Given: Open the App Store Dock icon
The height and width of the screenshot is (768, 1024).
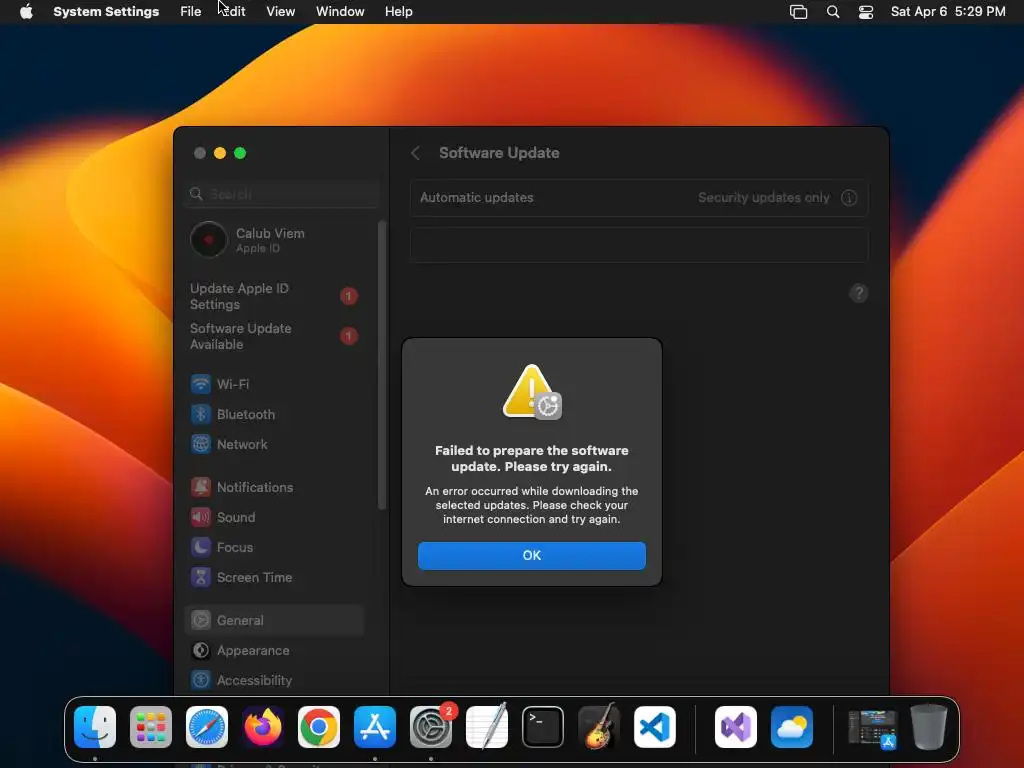Looking at the screenshot, I should (x=375, y=727).
